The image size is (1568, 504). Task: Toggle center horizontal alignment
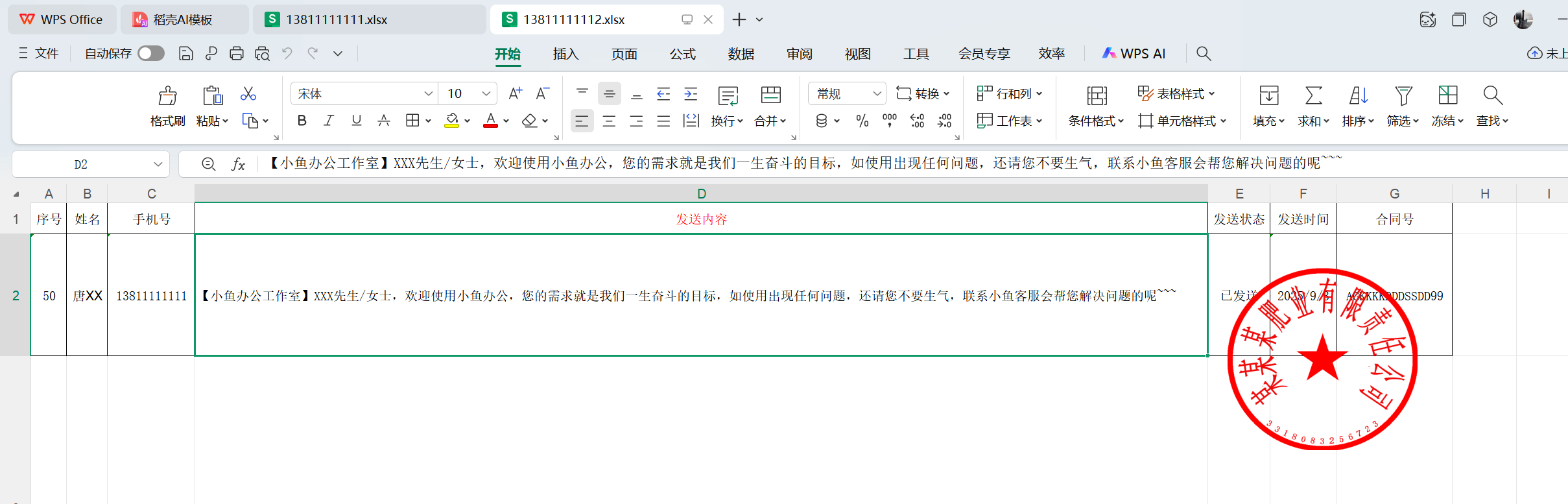pyautogui.click(x=609, y=121)
